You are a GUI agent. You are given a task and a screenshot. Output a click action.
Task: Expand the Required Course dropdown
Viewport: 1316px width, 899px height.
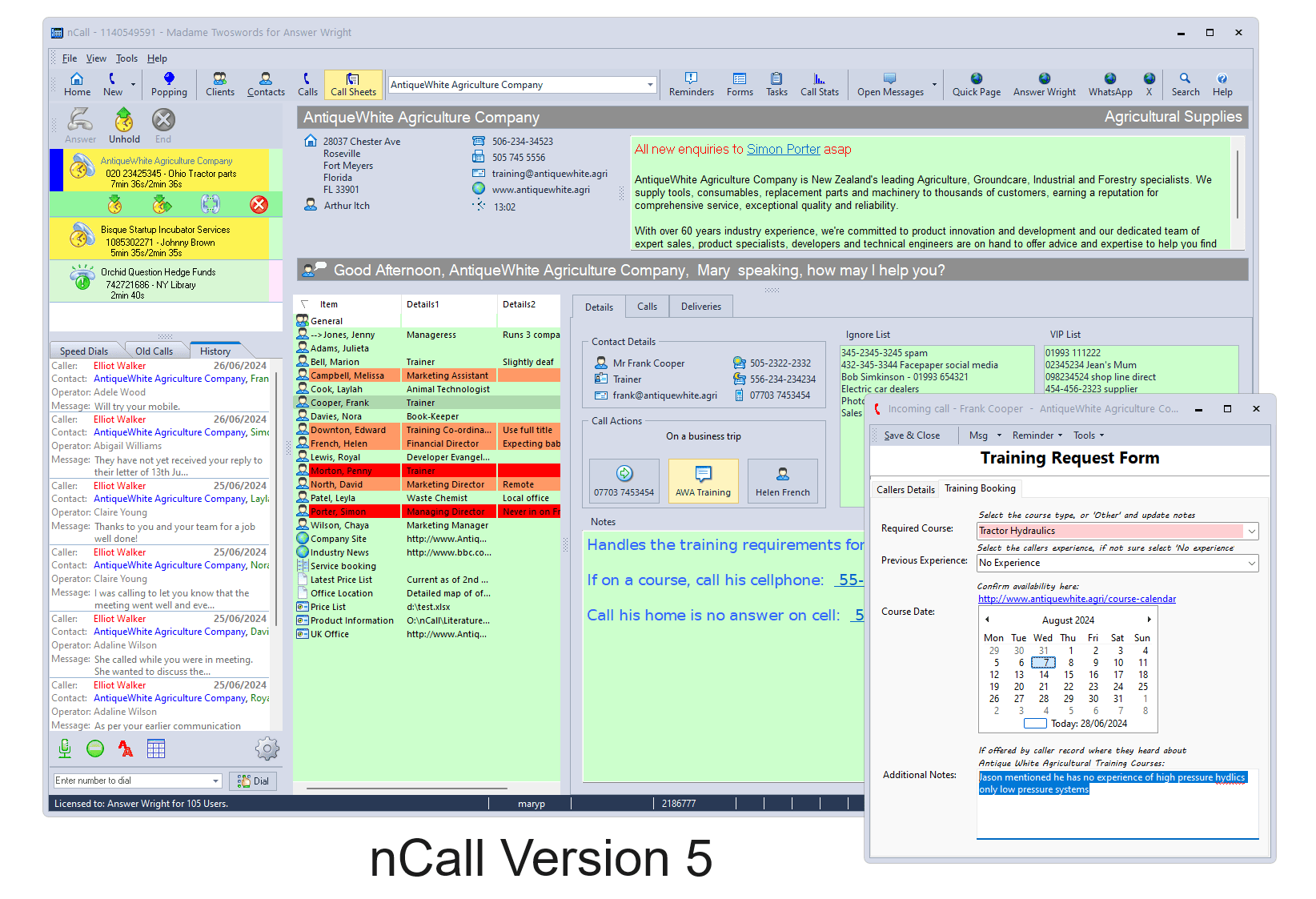click(x=1251, y=531)
